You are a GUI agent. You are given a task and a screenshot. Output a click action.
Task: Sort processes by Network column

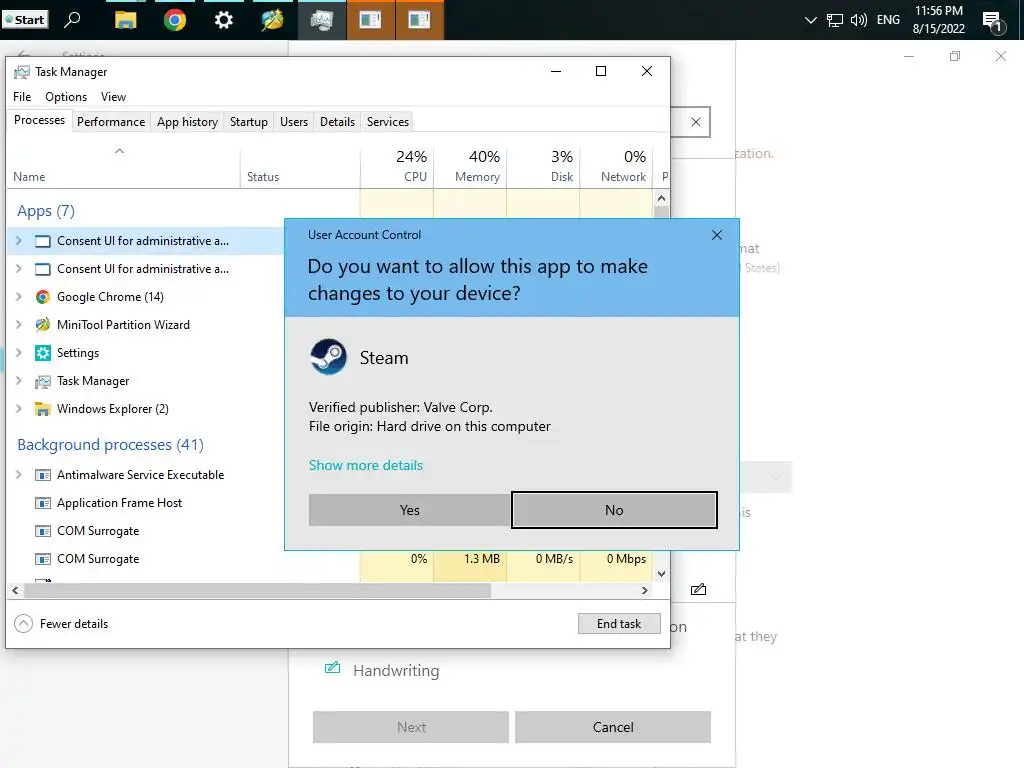click(x=616, y=167)
